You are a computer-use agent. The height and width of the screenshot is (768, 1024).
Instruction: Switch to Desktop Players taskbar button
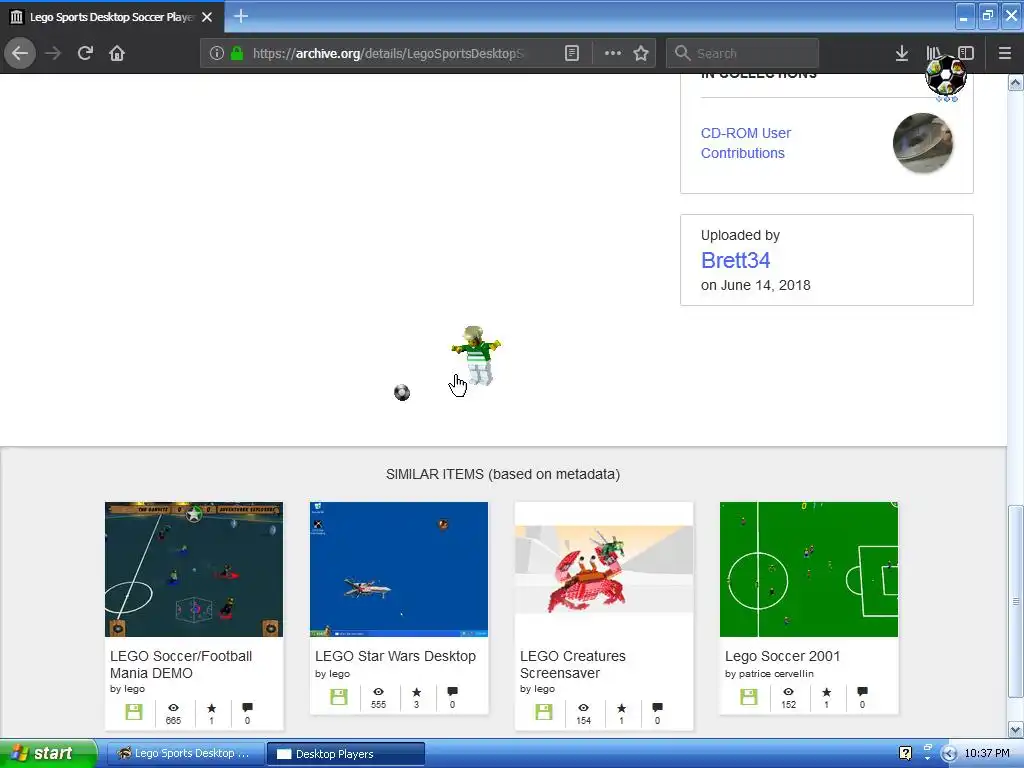[346, 754]
